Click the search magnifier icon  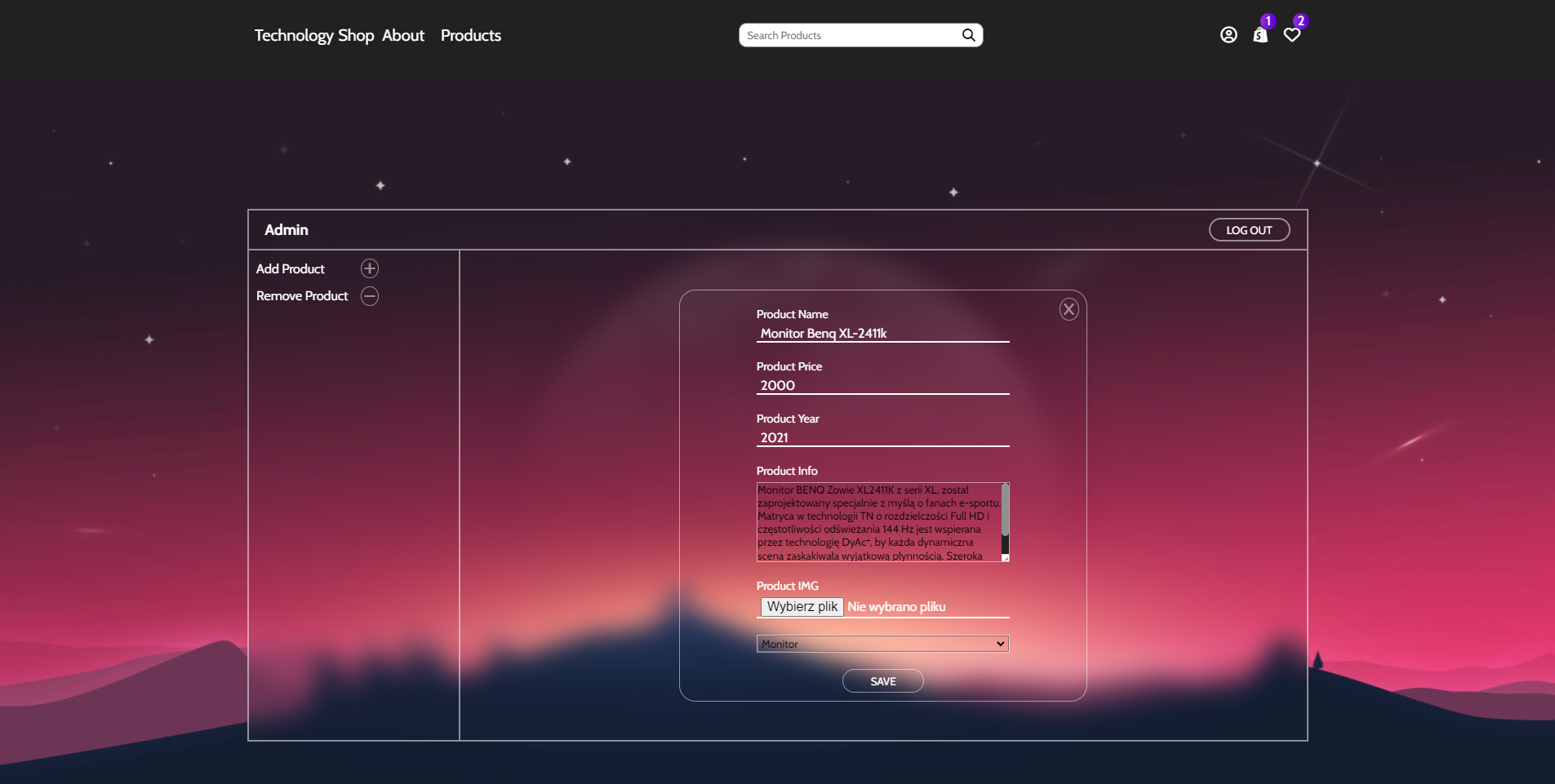[x=969, y=35]
